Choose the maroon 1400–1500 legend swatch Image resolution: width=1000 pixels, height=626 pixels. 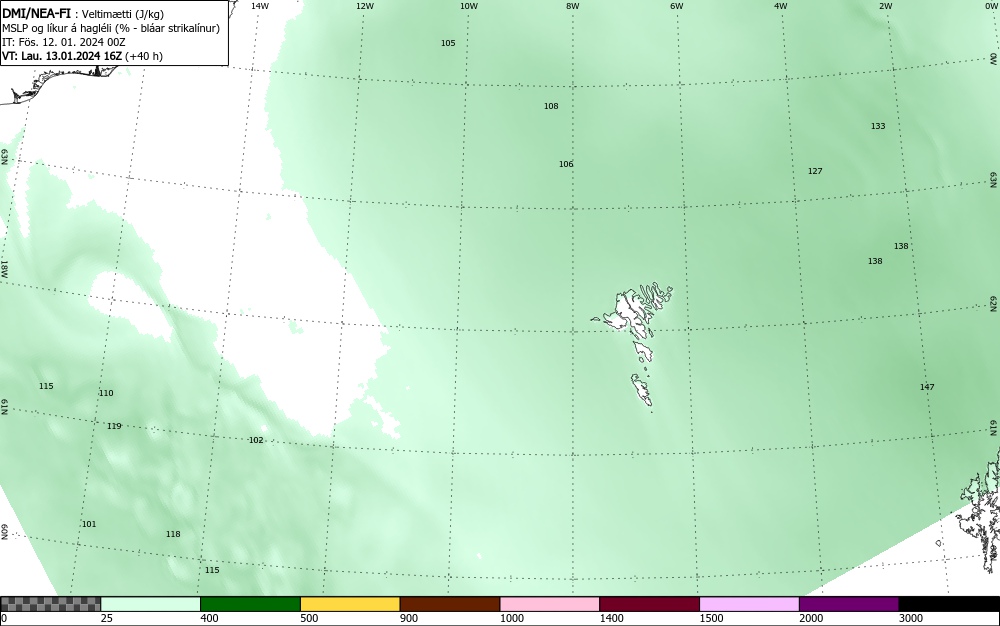click(x=649, y=604)
